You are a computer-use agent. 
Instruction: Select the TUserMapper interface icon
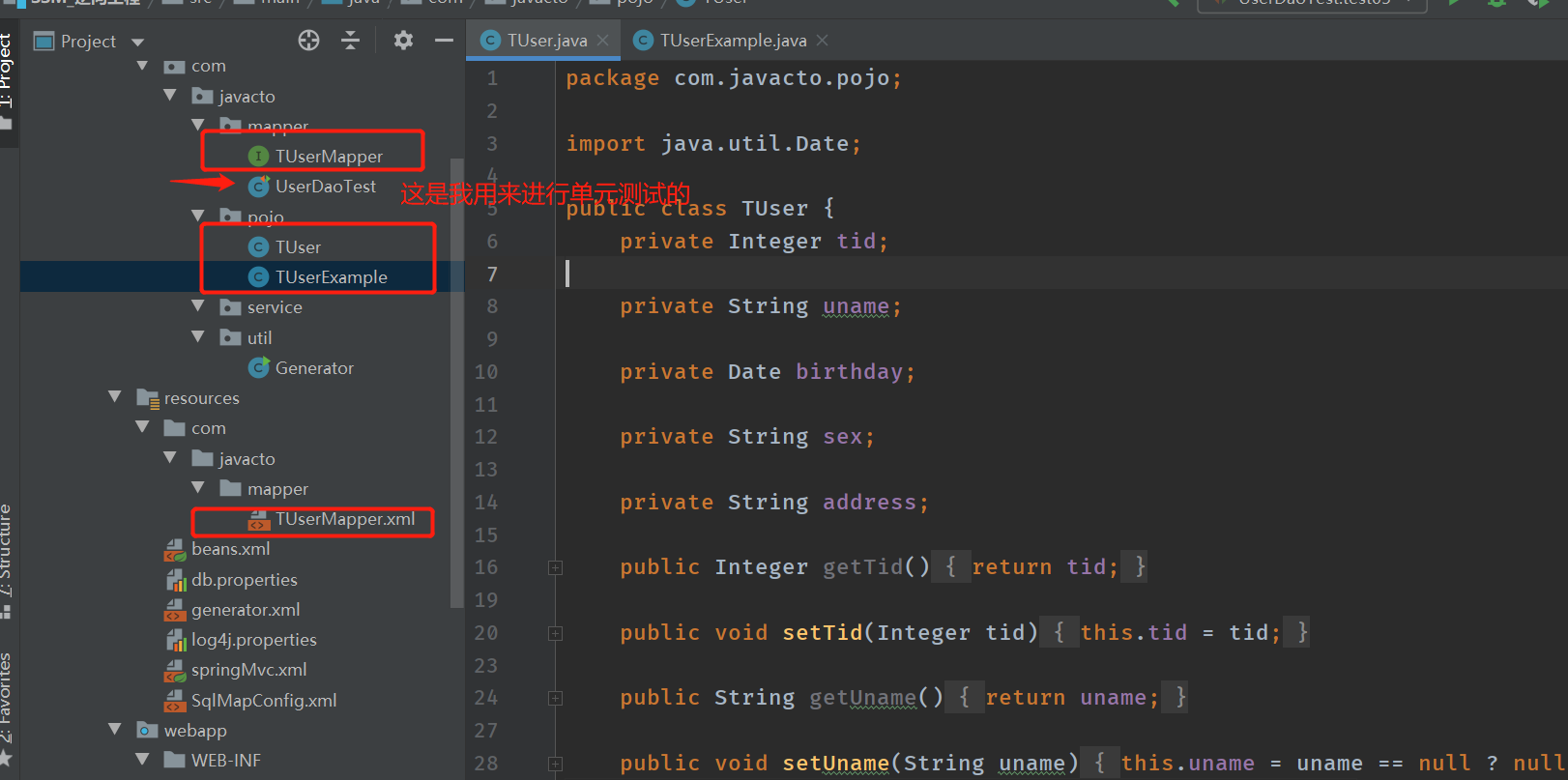(258, 156)
